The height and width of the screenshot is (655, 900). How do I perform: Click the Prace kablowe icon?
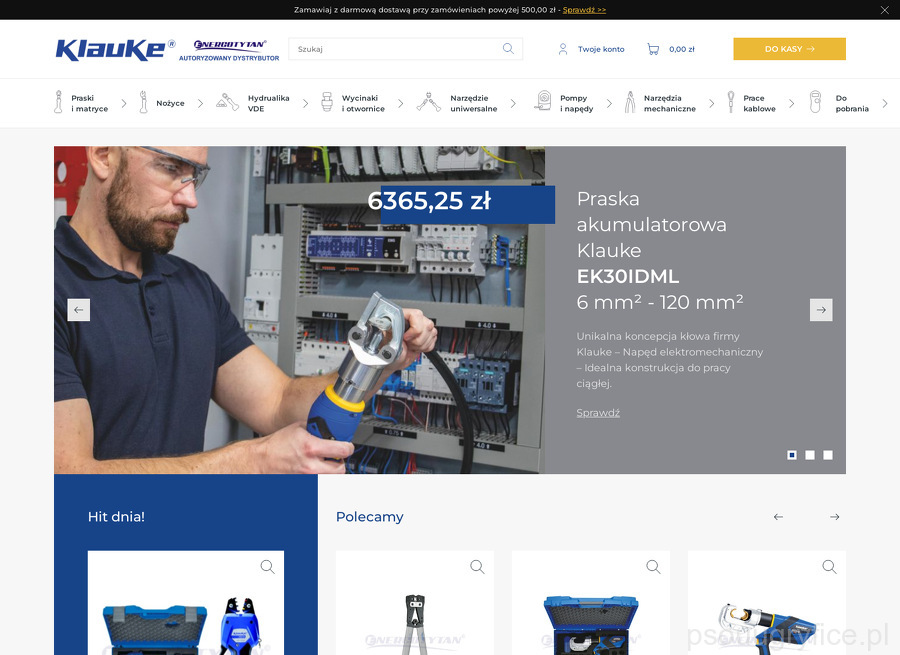[731, 102]
